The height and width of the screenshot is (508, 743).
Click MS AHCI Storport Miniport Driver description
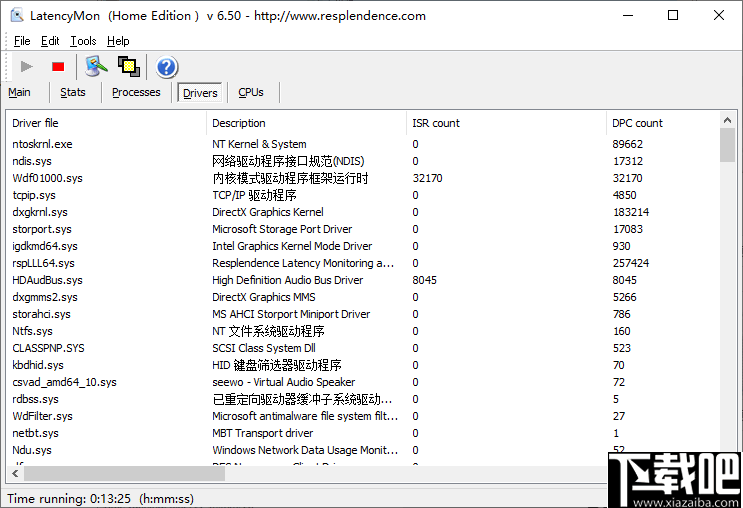click(x=291, y=315)
